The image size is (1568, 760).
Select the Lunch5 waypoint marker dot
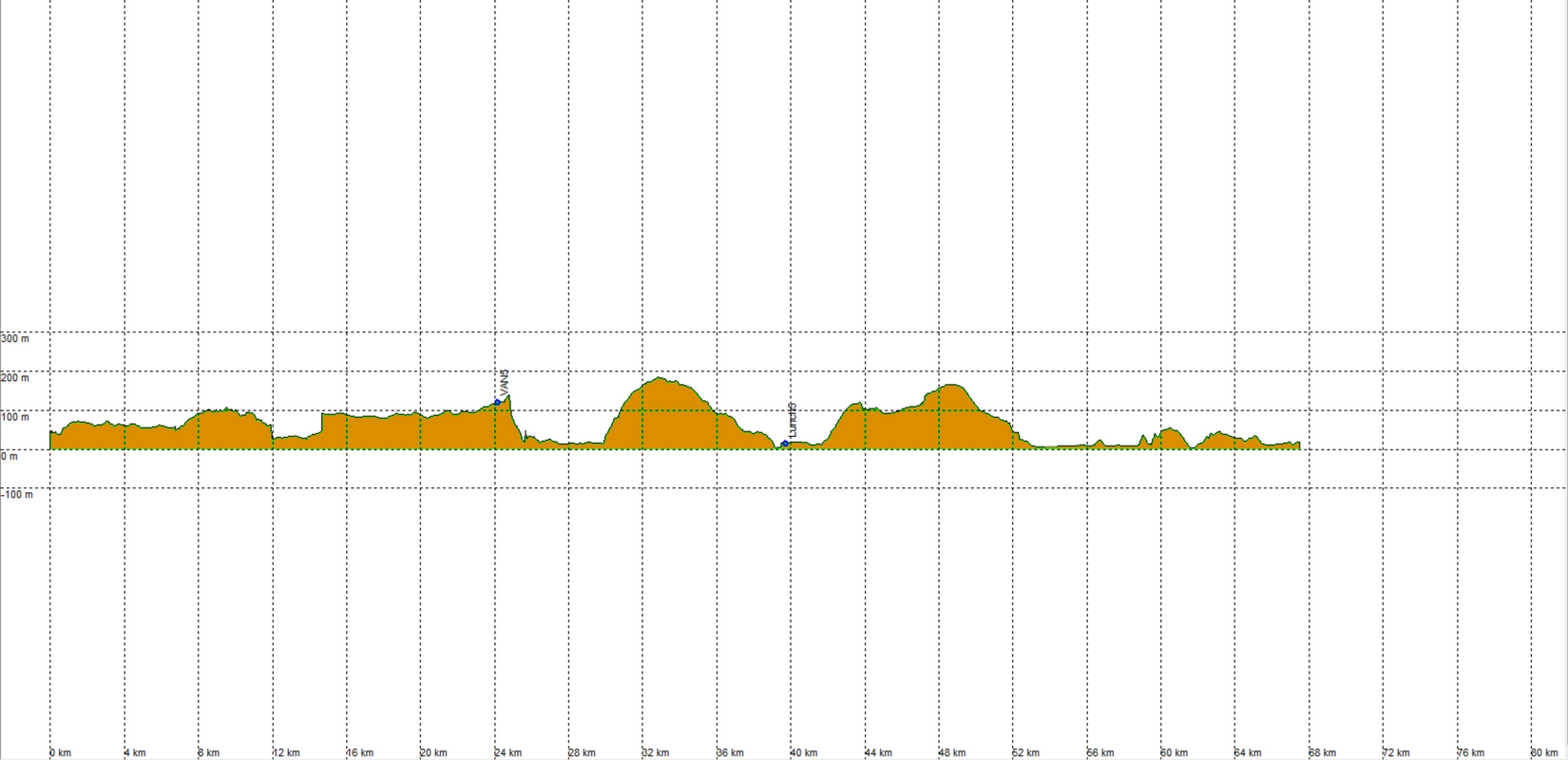(x=785, y=444)
